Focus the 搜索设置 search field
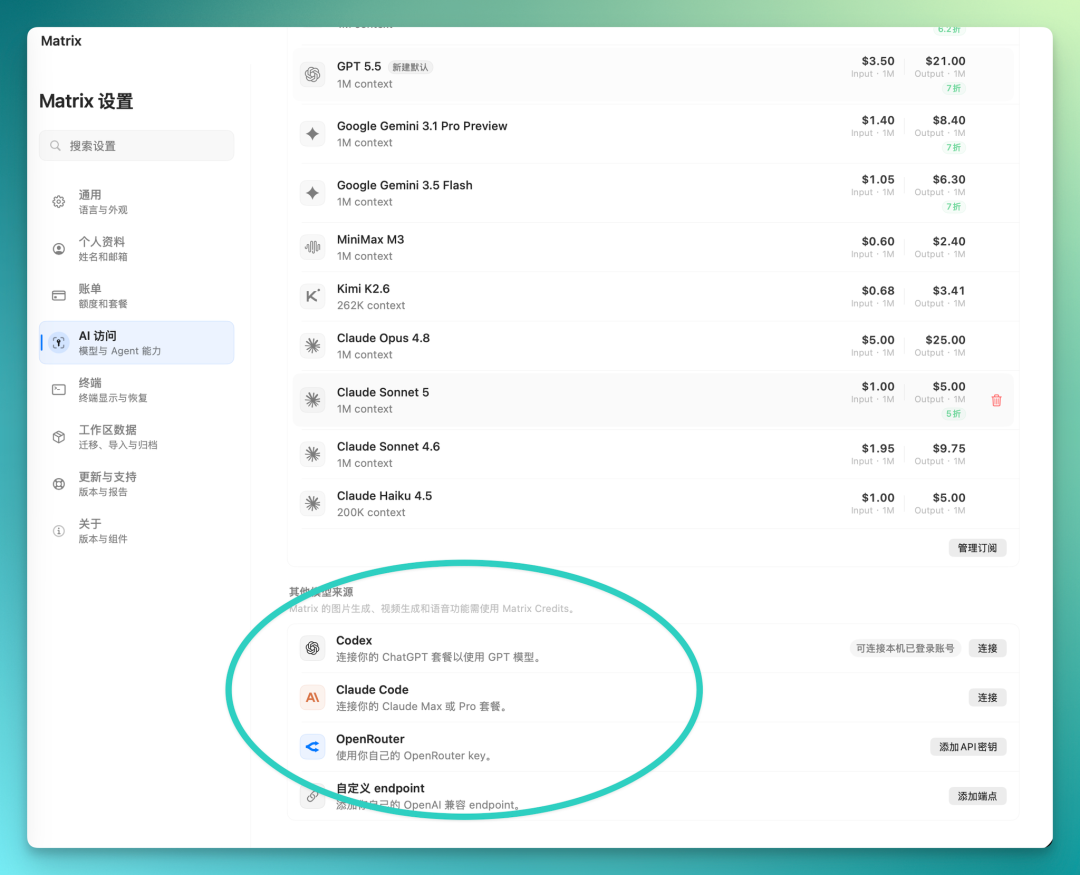 [x=136, y=146]
